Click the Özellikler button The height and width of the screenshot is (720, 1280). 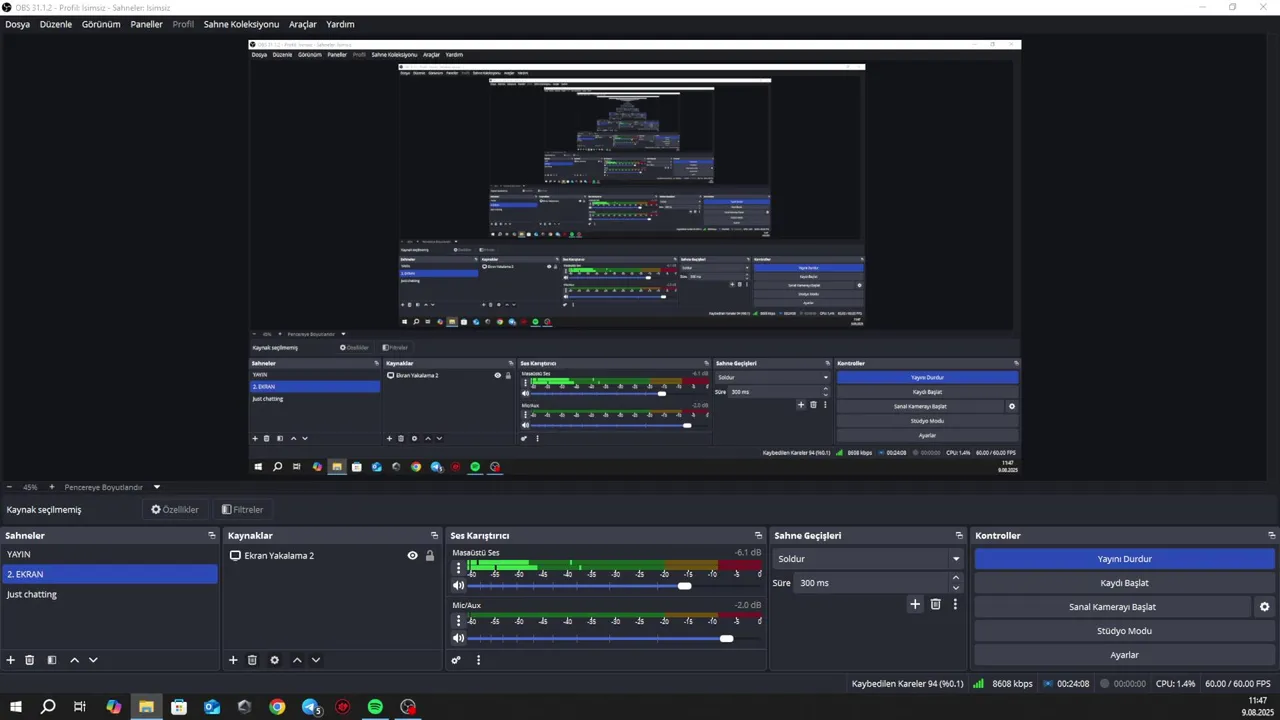click(x=175, y=510)
